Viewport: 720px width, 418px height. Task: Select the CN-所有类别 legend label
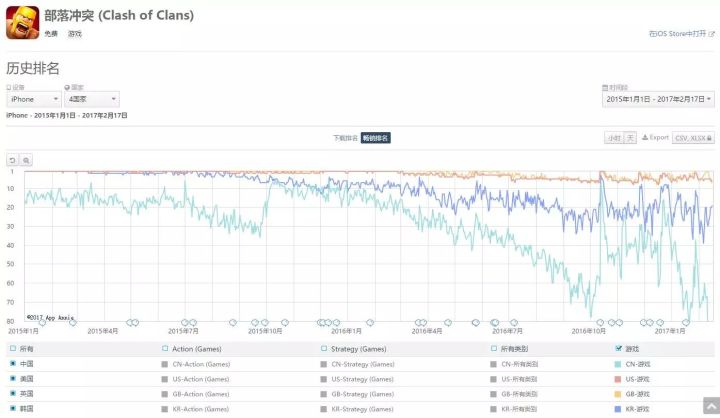(x=519, y=364)
